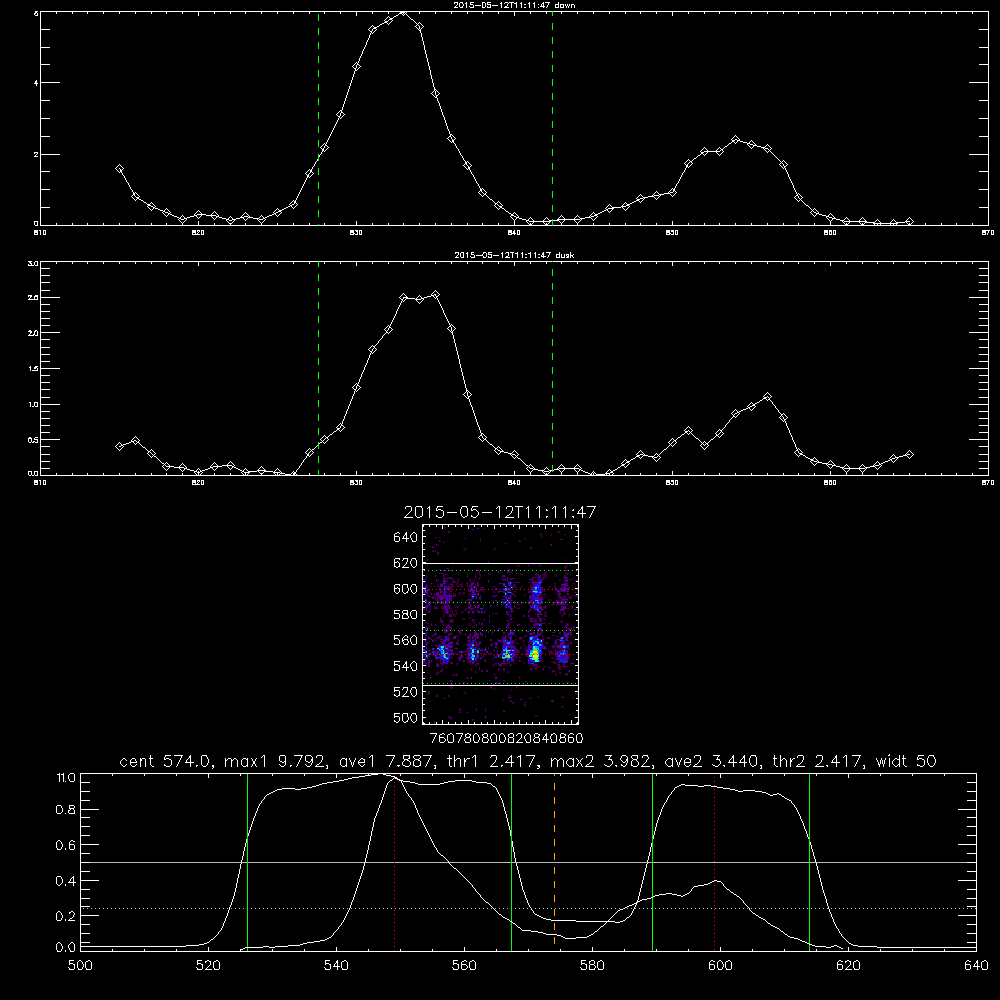Click the highest diamond marker of the dawn curve
The image size is (1000, 1000).
403,12
